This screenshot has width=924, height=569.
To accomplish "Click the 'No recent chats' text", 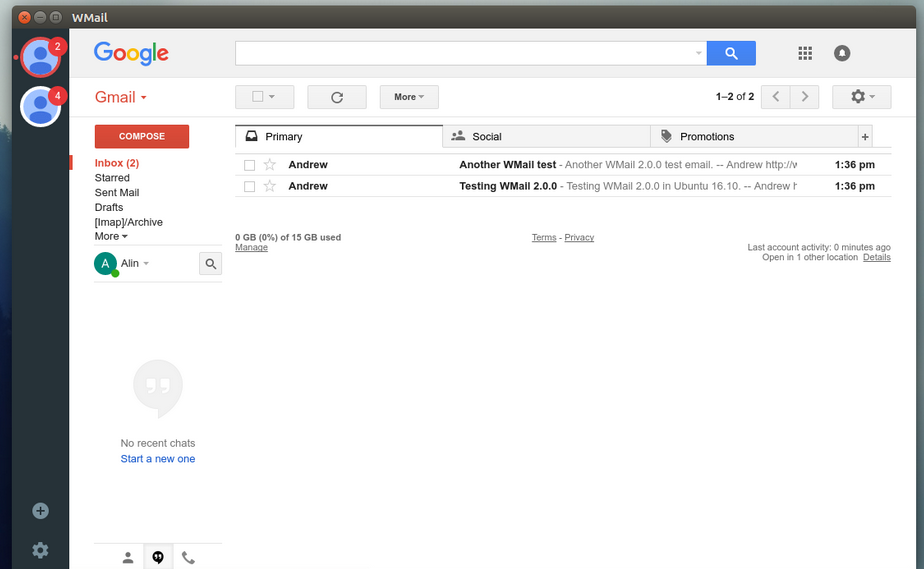I will coord(158,443).
